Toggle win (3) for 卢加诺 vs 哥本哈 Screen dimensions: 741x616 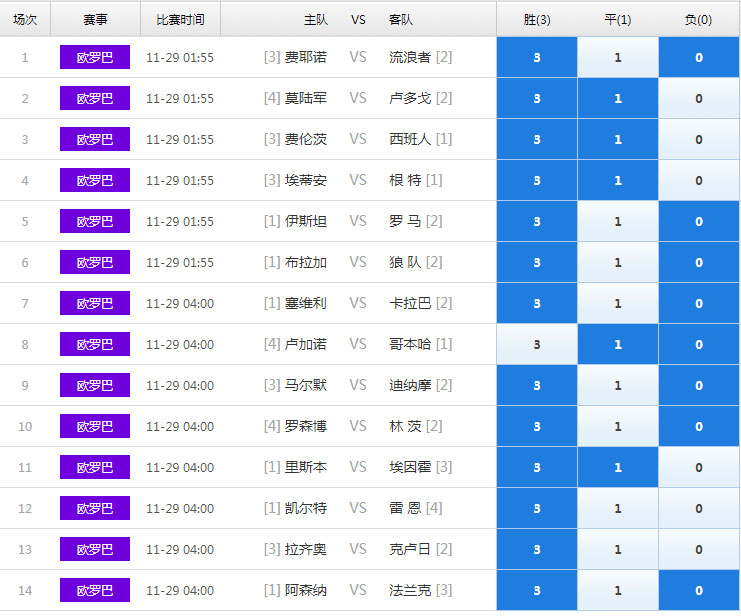point(537,344)
